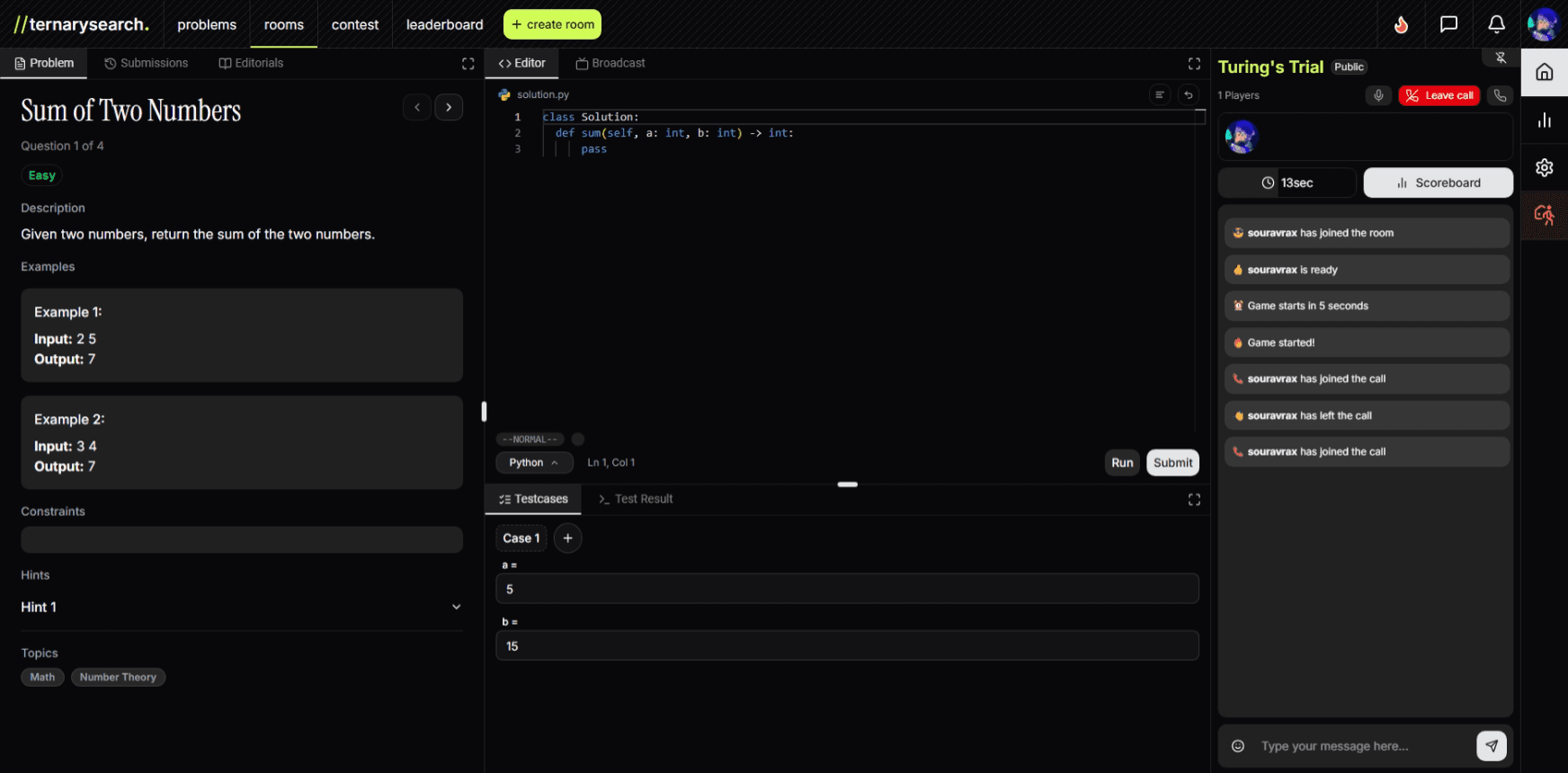Send chat message with paper plane icon
Viewport: 1568px width, 773px height.
coord(1491,745)
